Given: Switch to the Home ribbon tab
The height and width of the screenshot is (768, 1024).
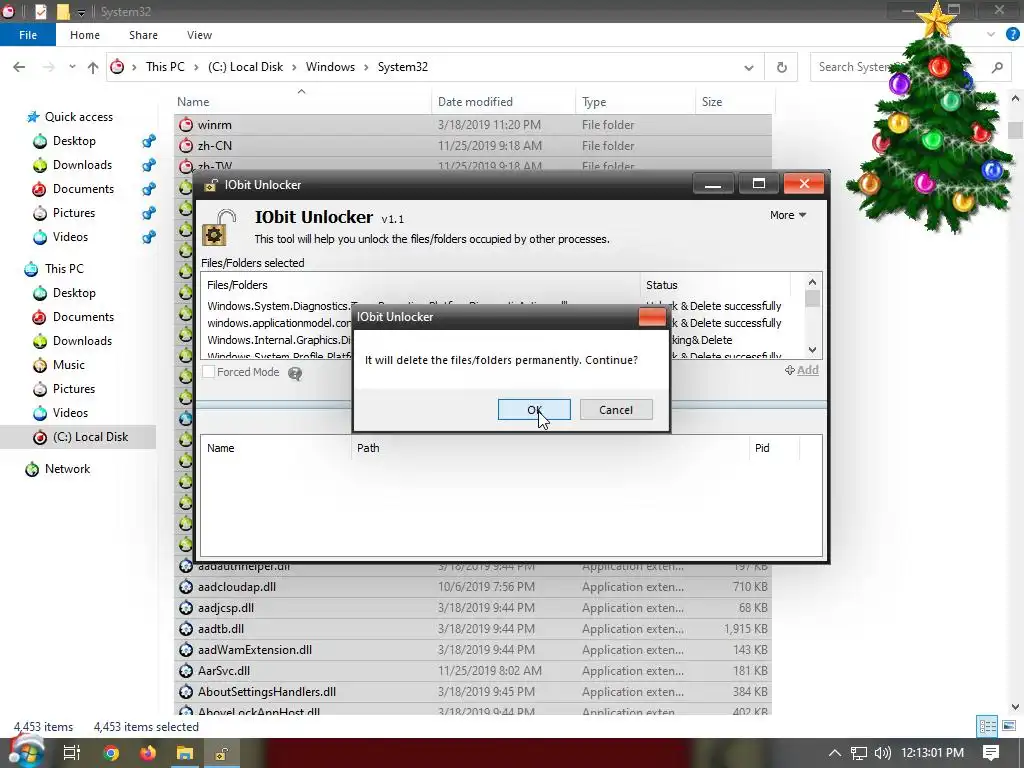Looking at the screenshot, I should [x=85, y=35].
